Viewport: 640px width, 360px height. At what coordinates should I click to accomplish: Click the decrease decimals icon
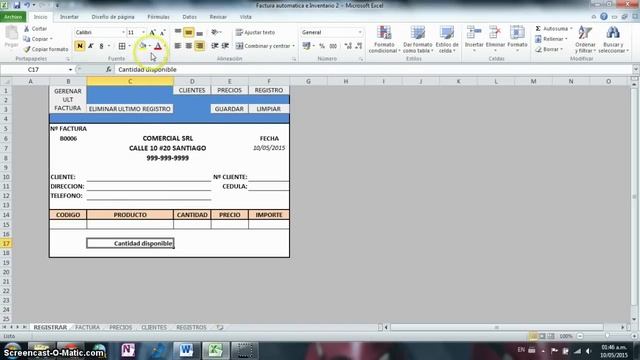click(358, 46)
